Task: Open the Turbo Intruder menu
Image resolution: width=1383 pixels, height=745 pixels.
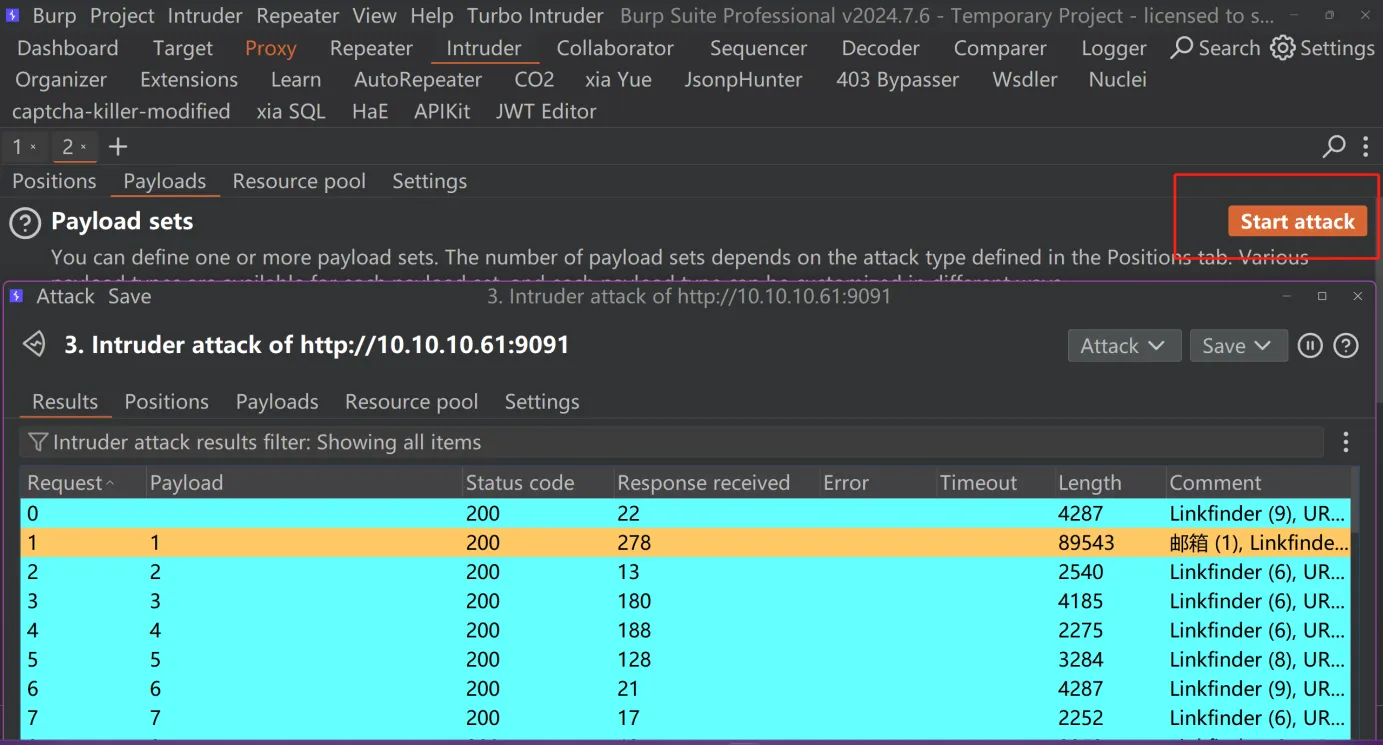Action: pos(536,16)
